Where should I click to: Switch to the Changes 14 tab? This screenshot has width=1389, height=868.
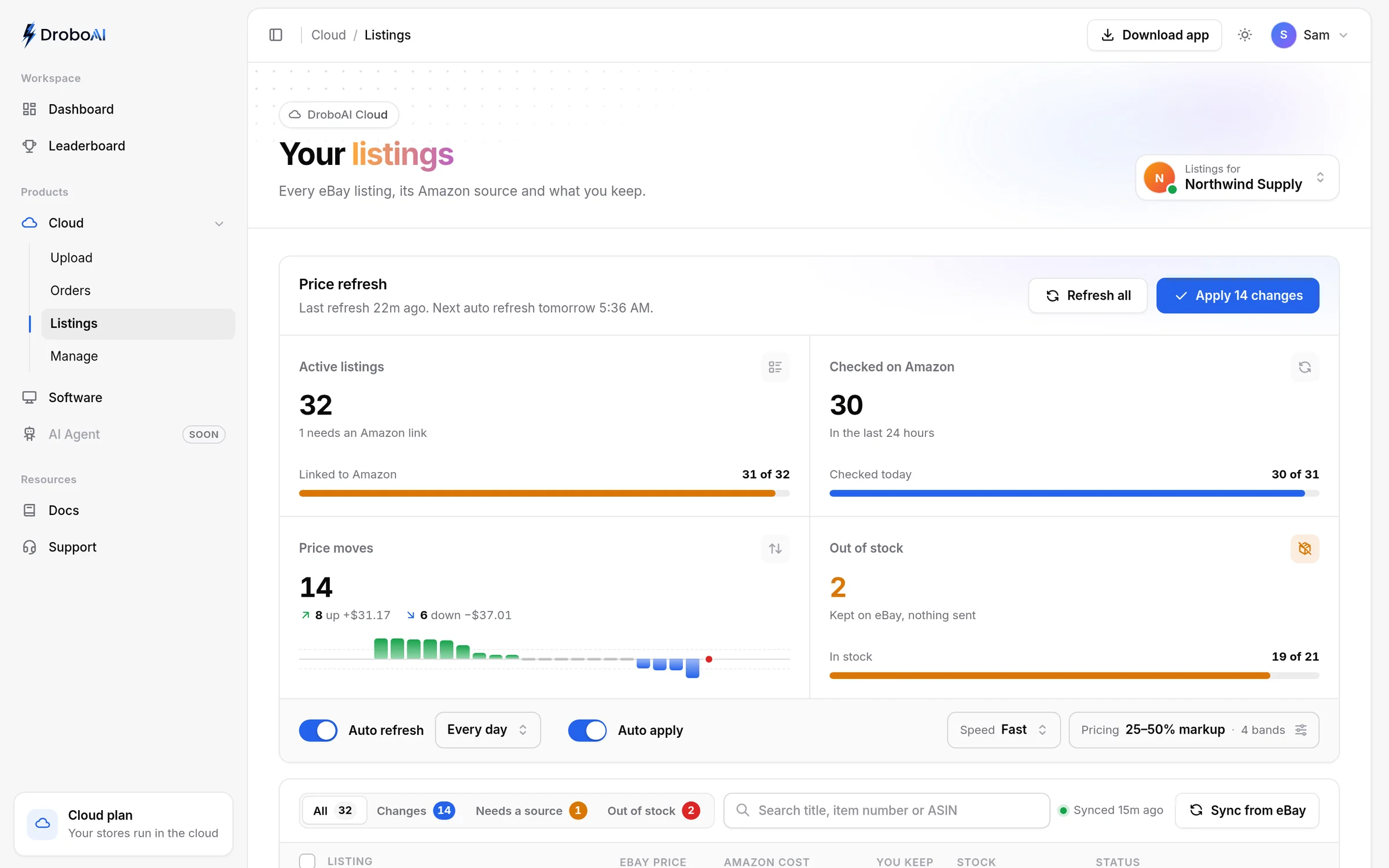click(416, 811)
